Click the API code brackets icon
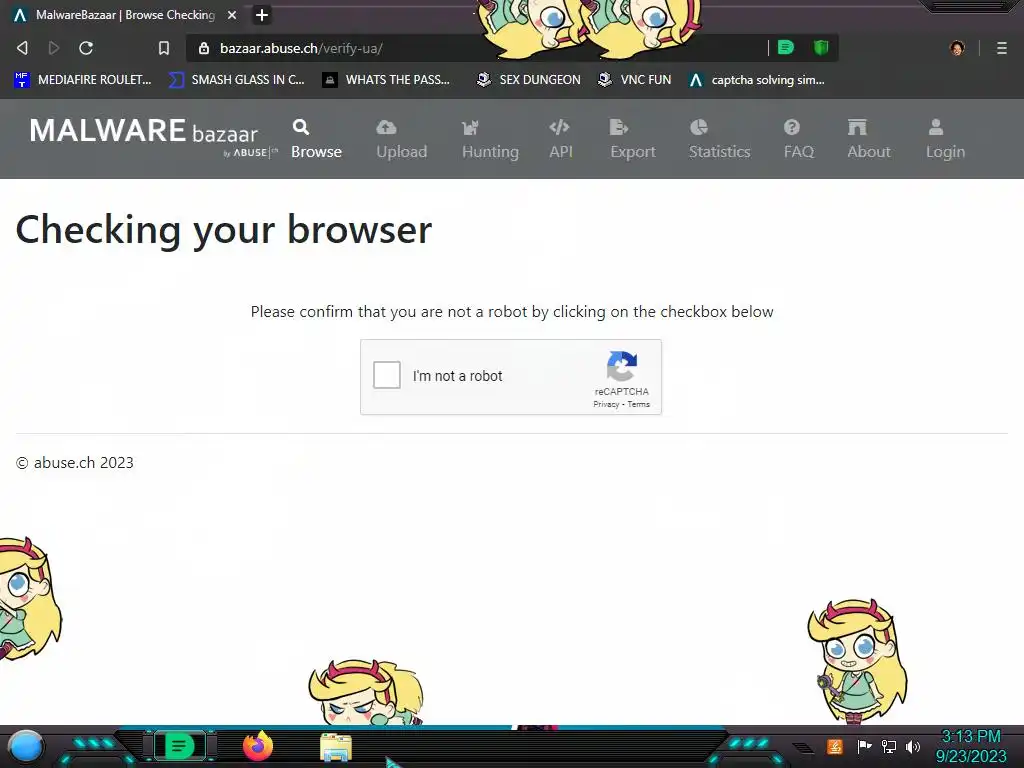The image size is (1024, 768). 559,127
